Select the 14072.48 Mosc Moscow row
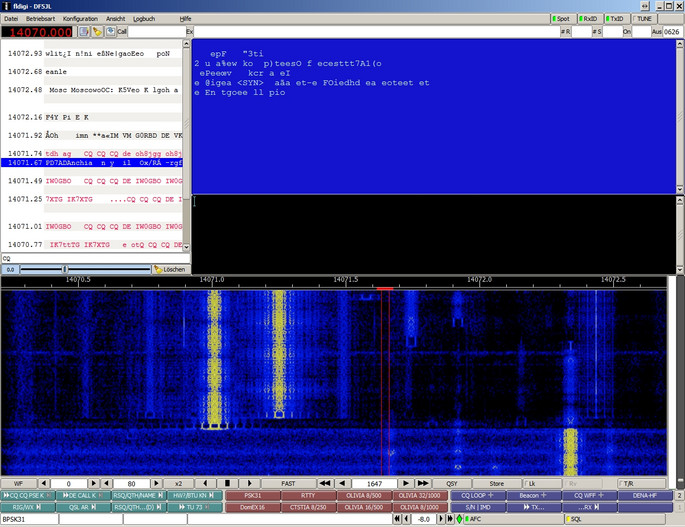The height and width of the screenshot is (527, 685). 92,90
